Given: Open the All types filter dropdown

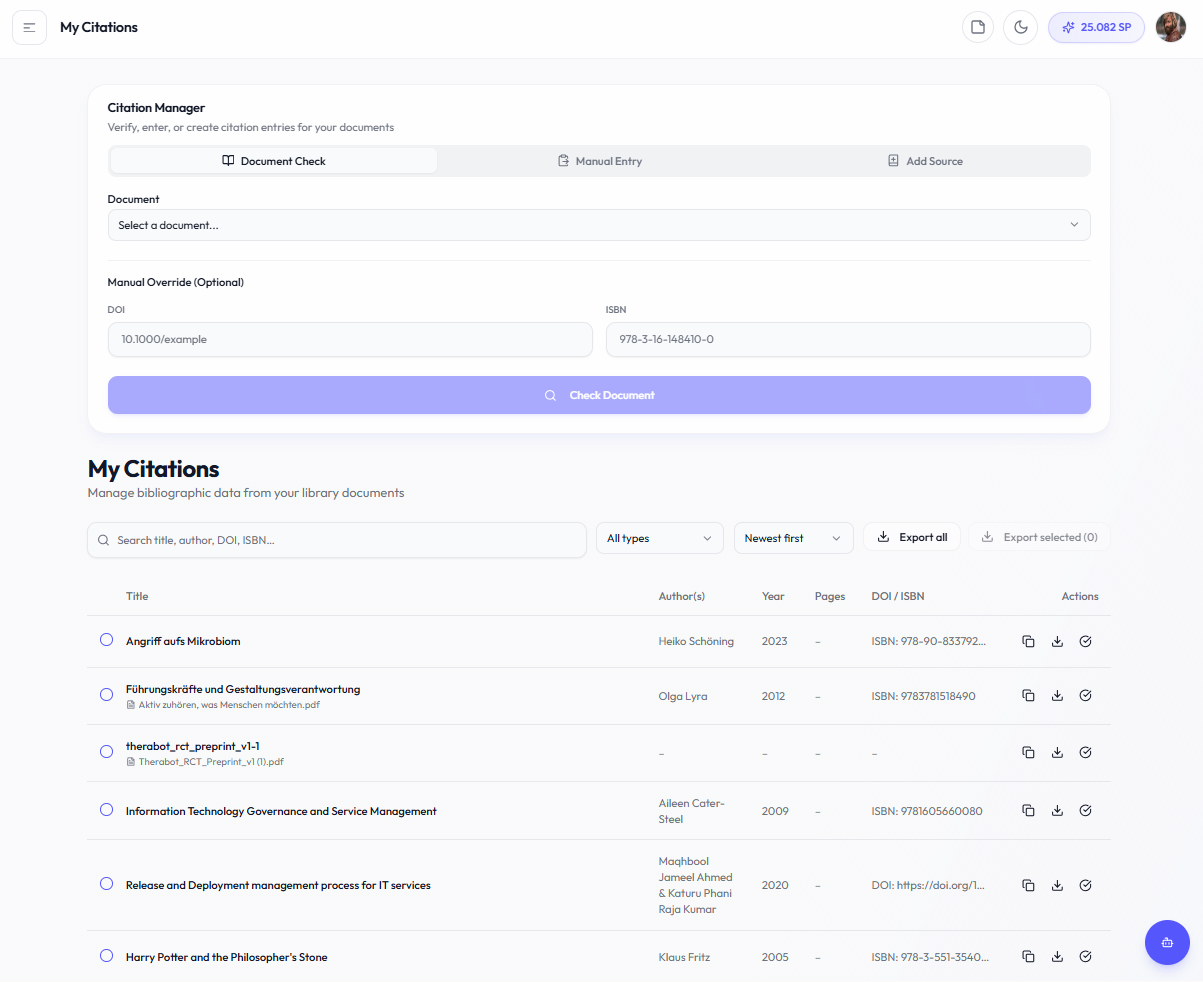Looking at the screenshot, I should coord(659,538).
